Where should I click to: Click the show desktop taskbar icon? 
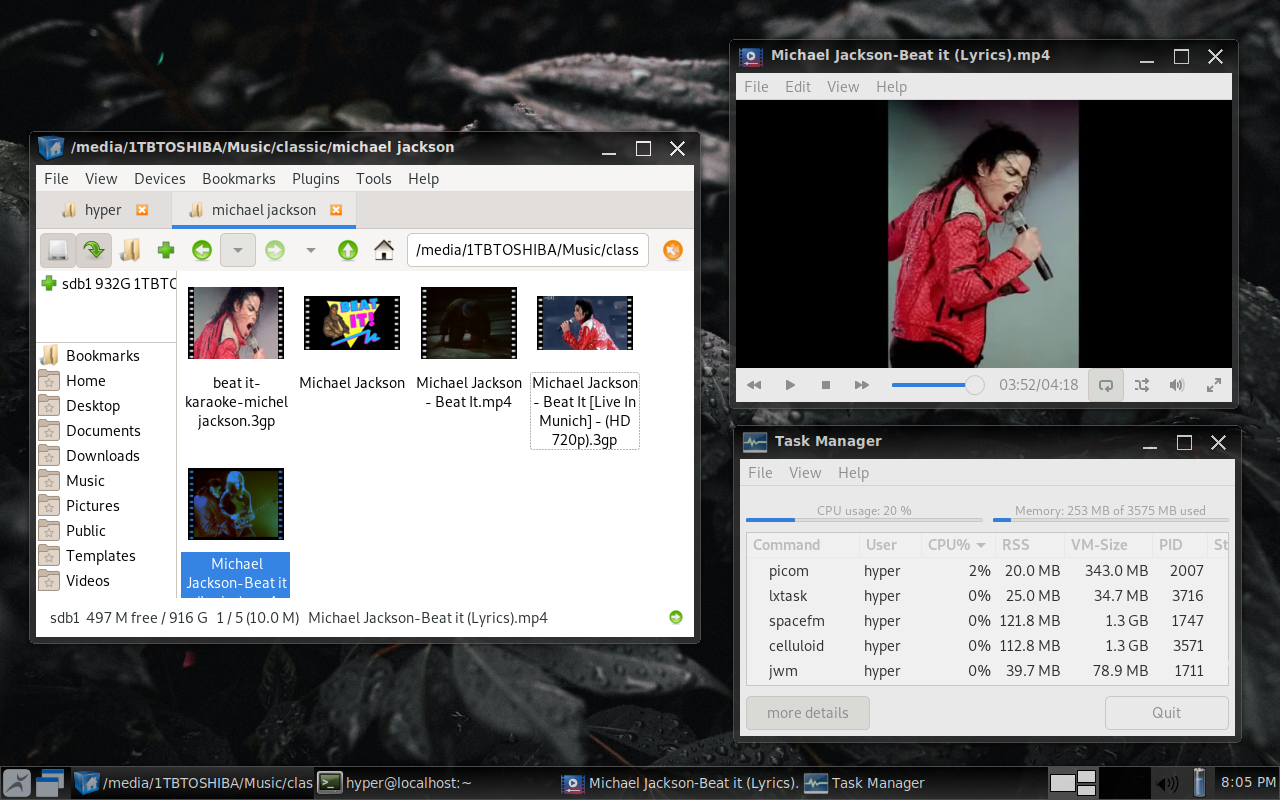click(52, 783)
